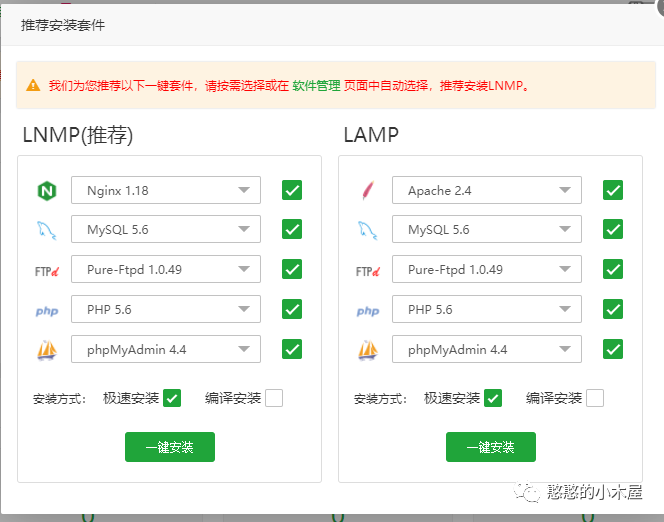Click the MySQL dolphin icon in LNMP
The height and width of the screenshot is (522, 664).
[x=47, y=230]
